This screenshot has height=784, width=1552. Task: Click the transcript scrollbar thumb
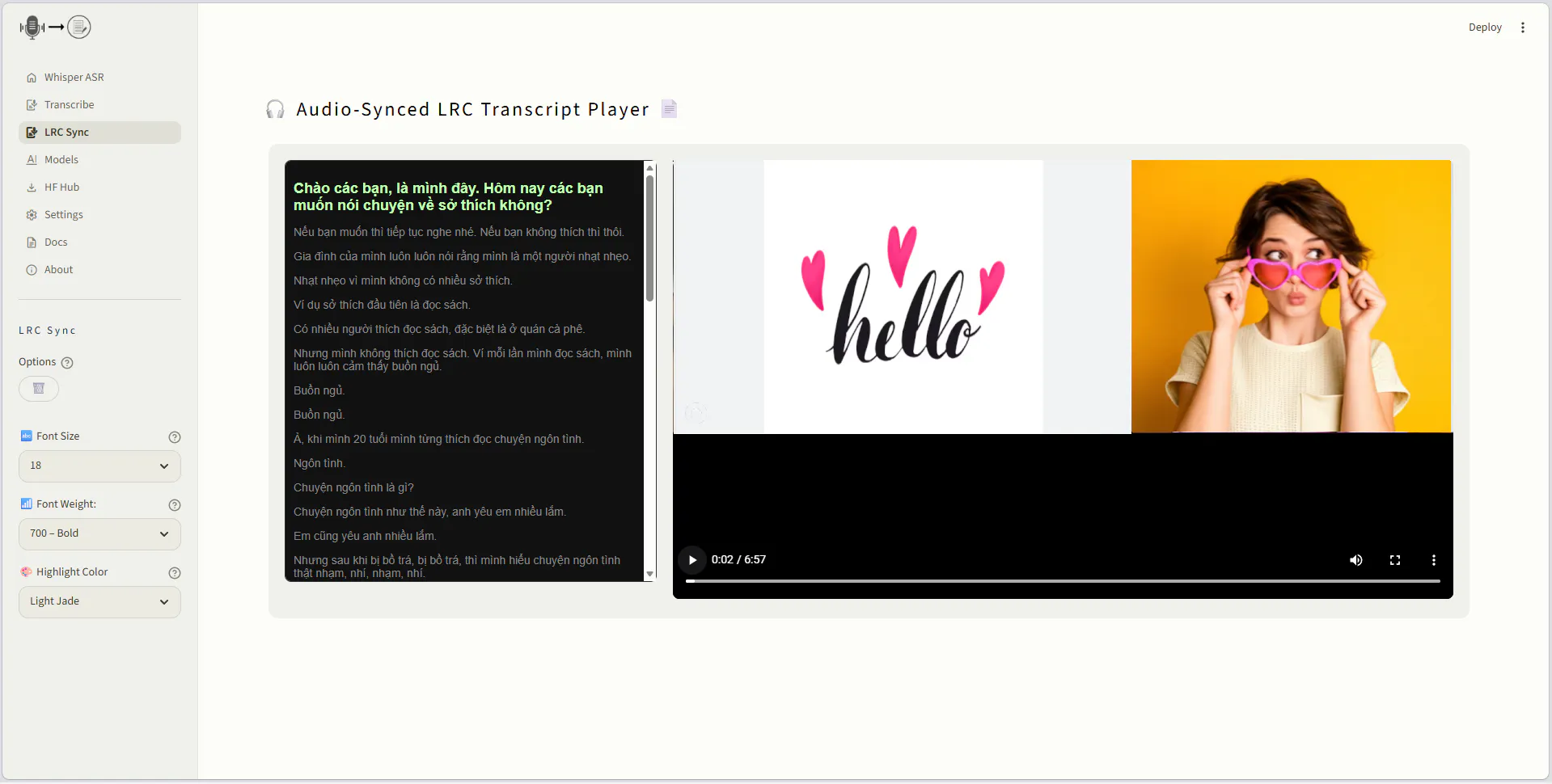pos(649,238)
